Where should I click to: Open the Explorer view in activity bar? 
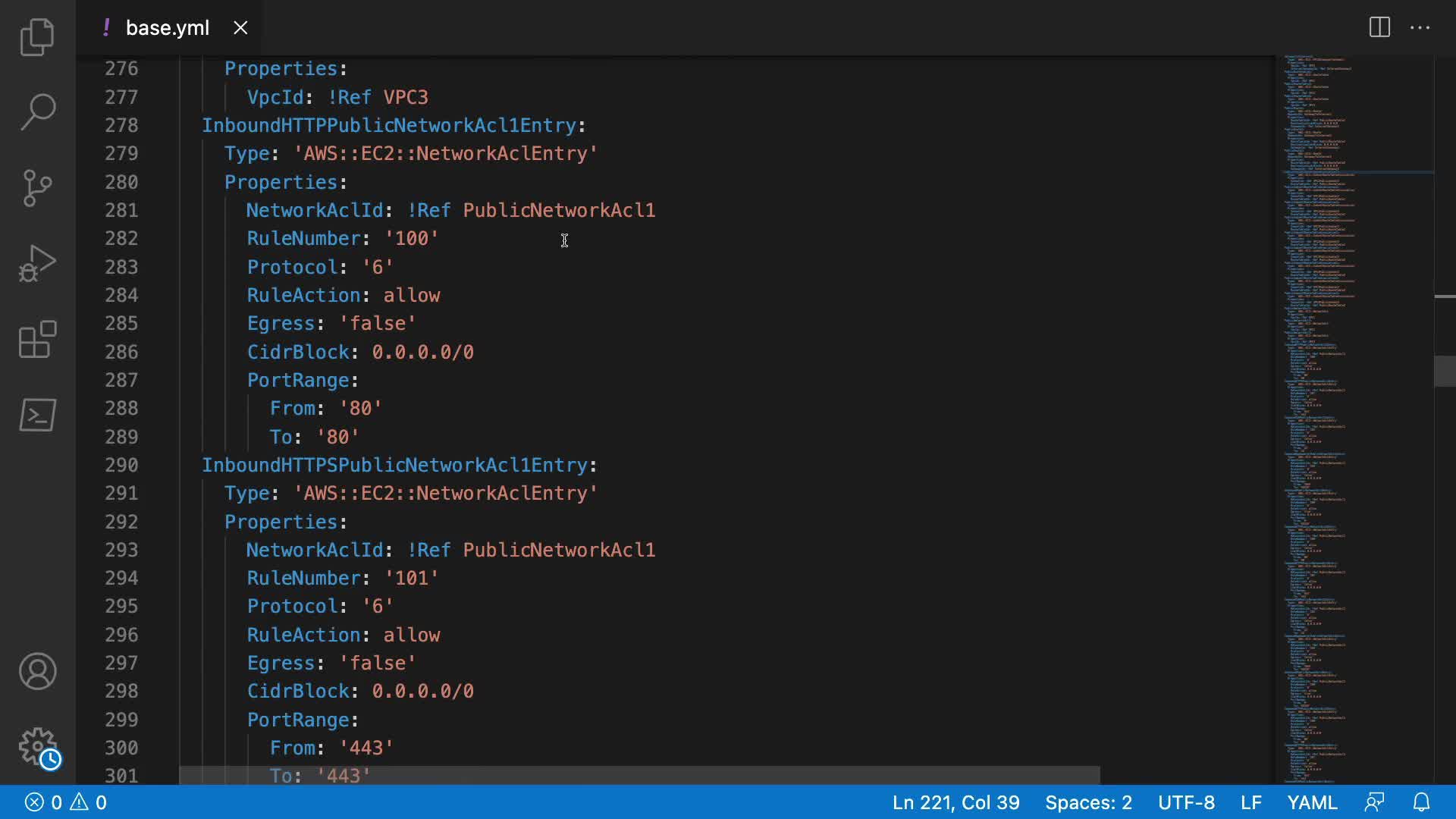coord(37,36)
